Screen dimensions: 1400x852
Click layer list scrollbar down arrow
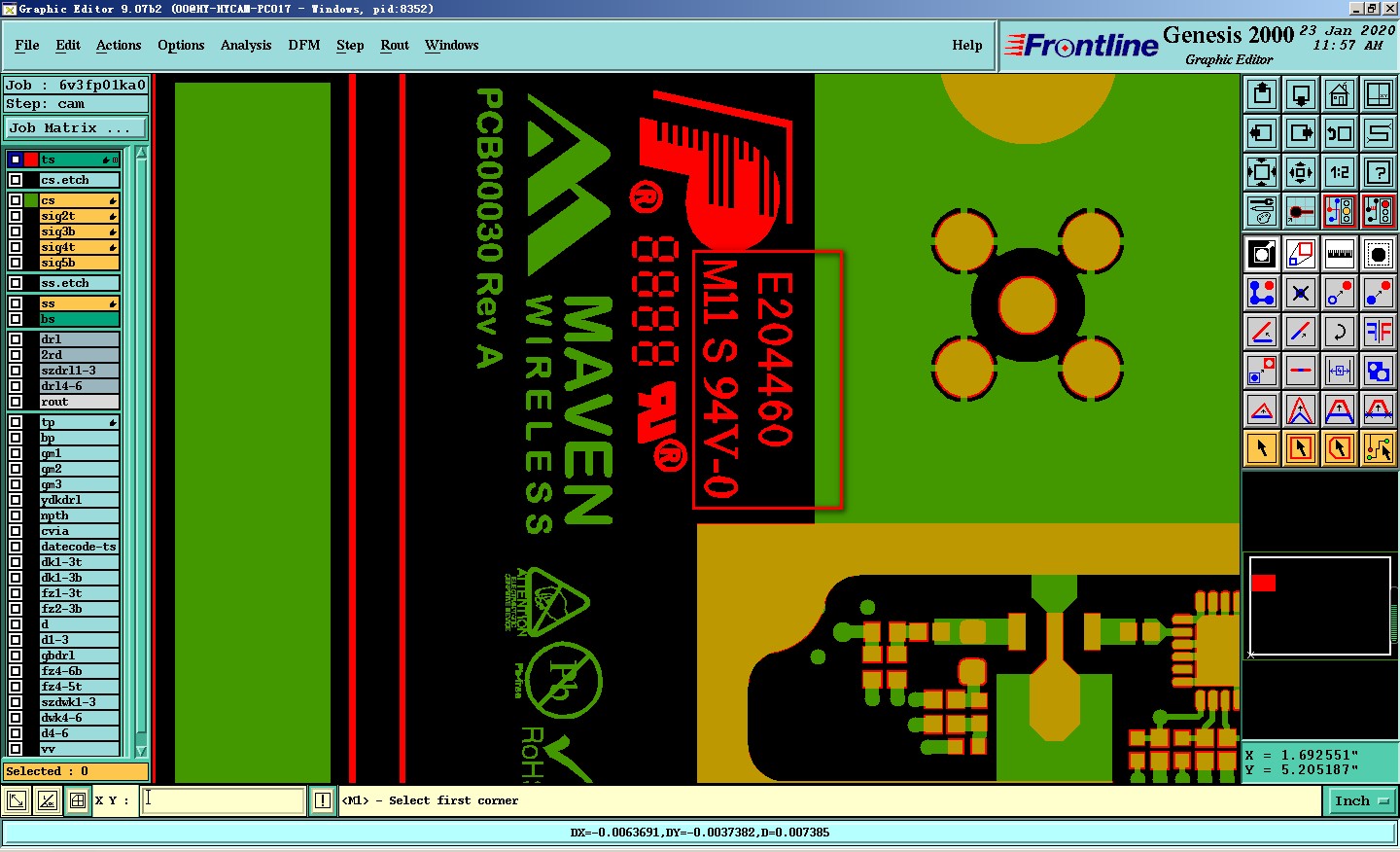141,751
